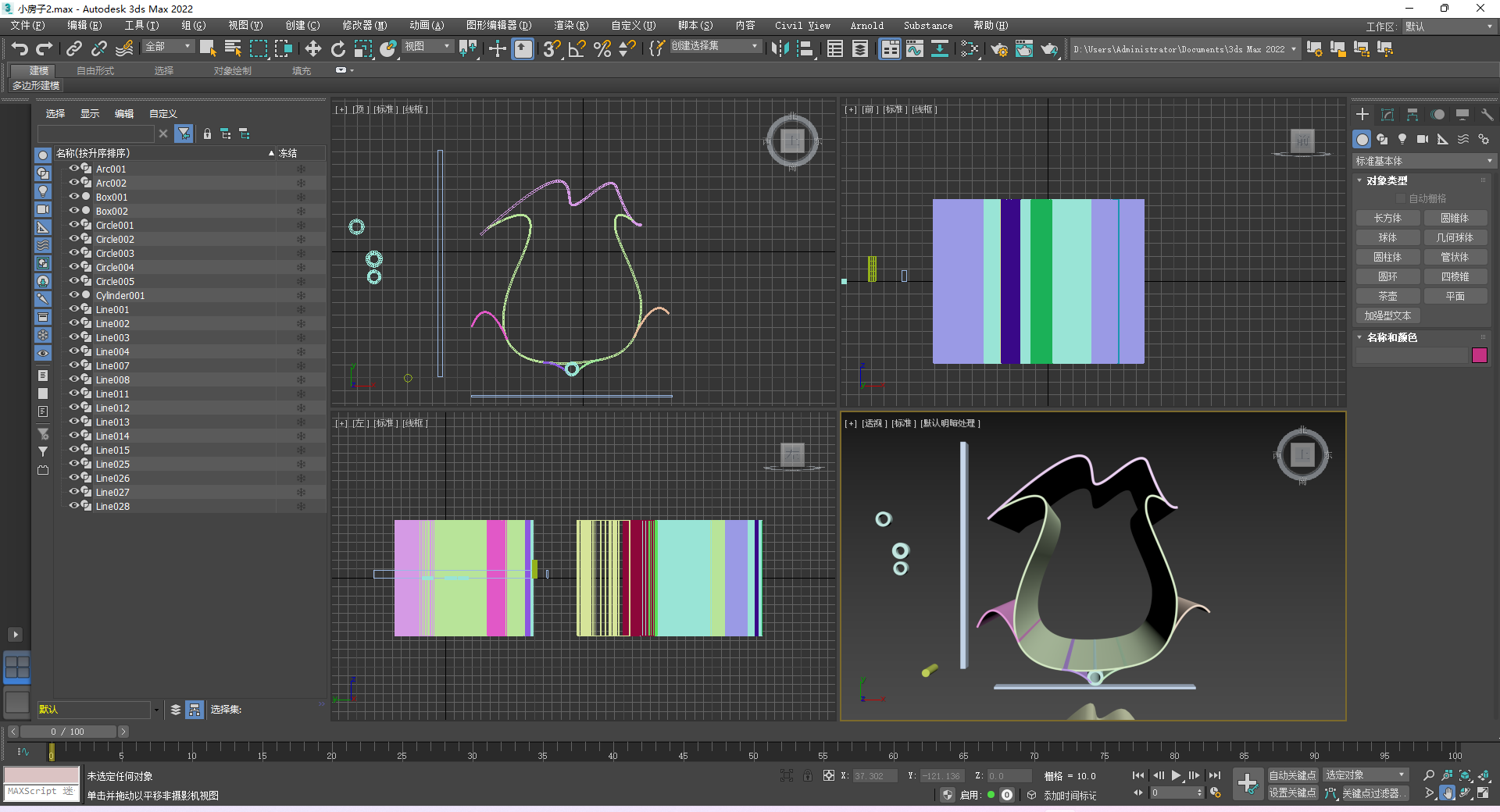This screenshot has height=812, width=1500.
Task: Click the Play Animation button
Action: click(x=1176, y=775)
